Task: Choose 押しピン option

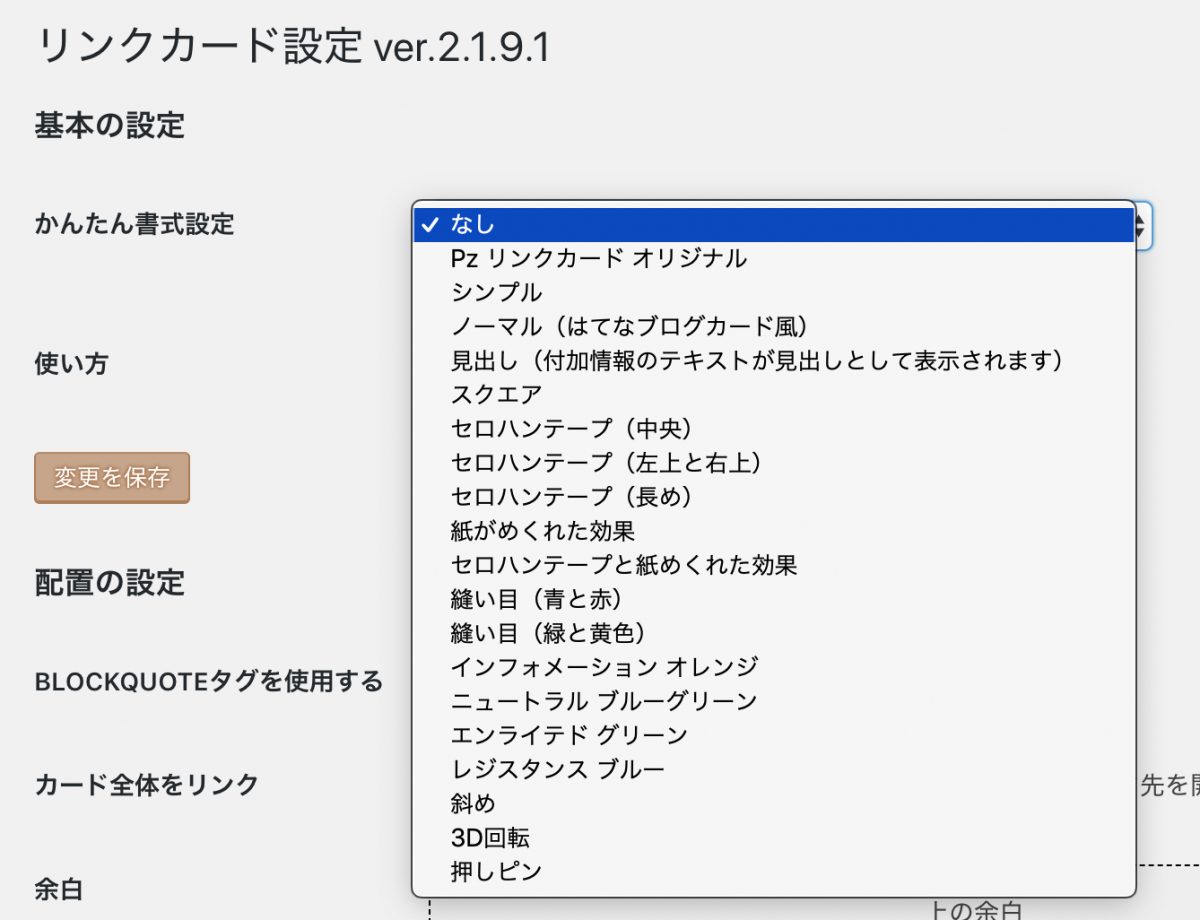Action: click(774, 871)
